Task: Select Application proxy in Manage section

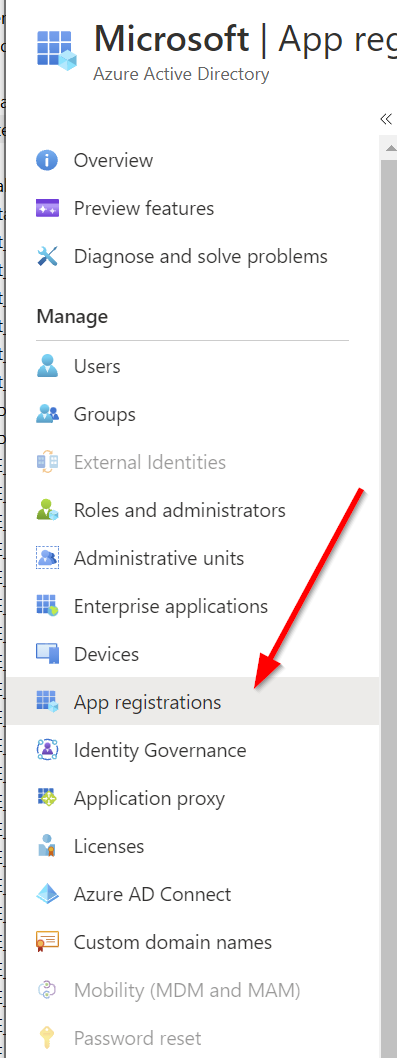Action: point(194,798)
